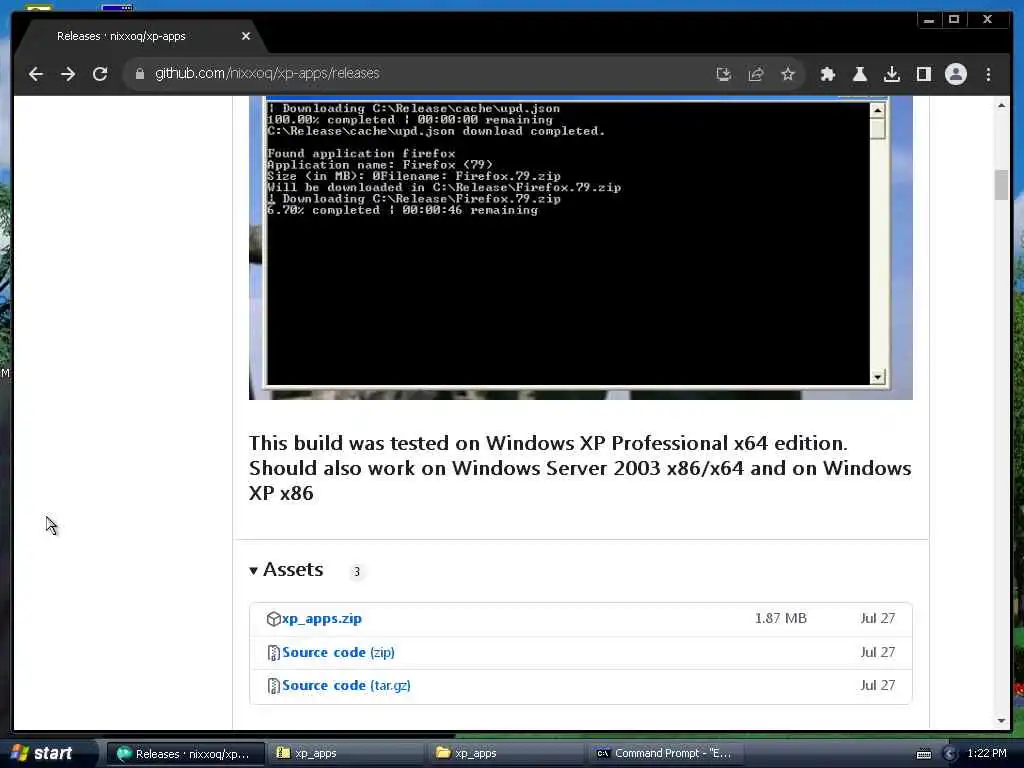Reload the GitHub releases page
The height and width of the screenshot is (768, 1024).
[x=100, y=74]
